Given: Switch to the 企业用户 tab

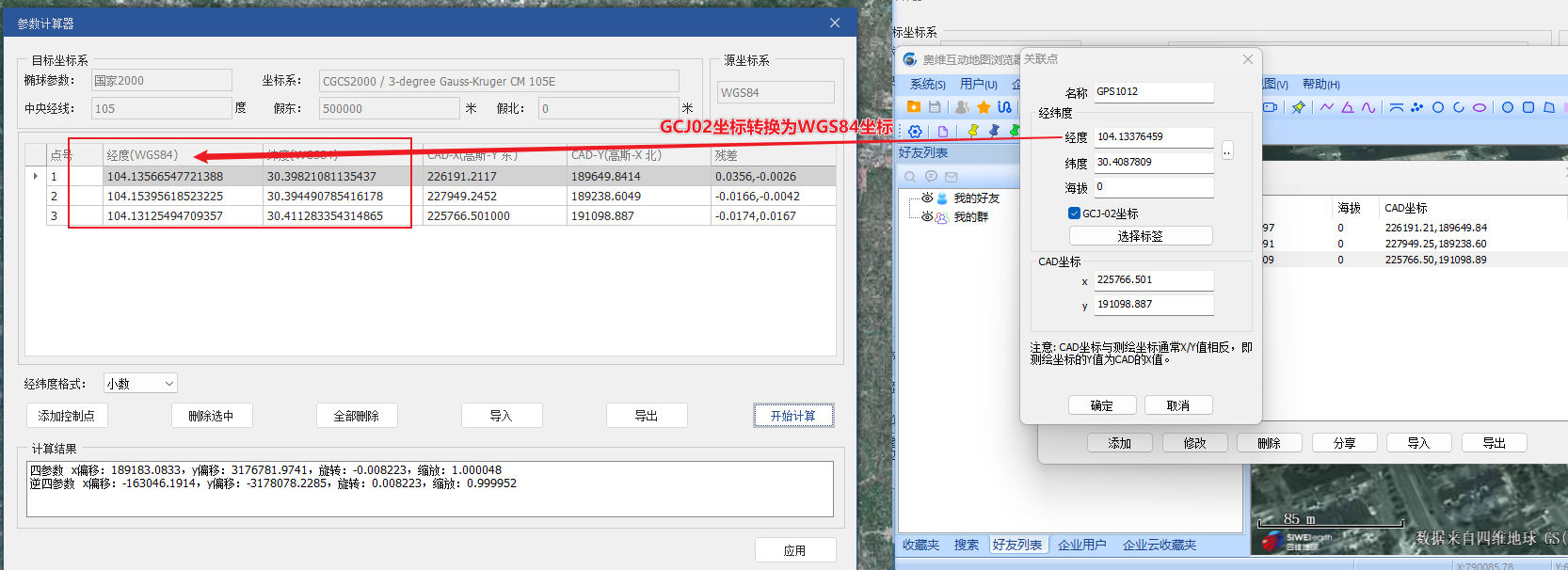Looking at the screenshot, I should point(1081,545).
